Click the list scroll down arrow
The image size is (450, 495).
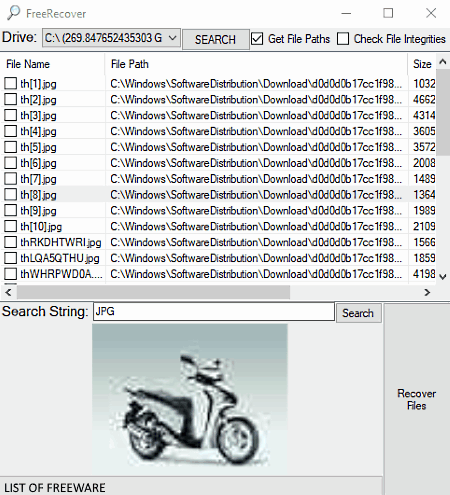click(443, 276)
